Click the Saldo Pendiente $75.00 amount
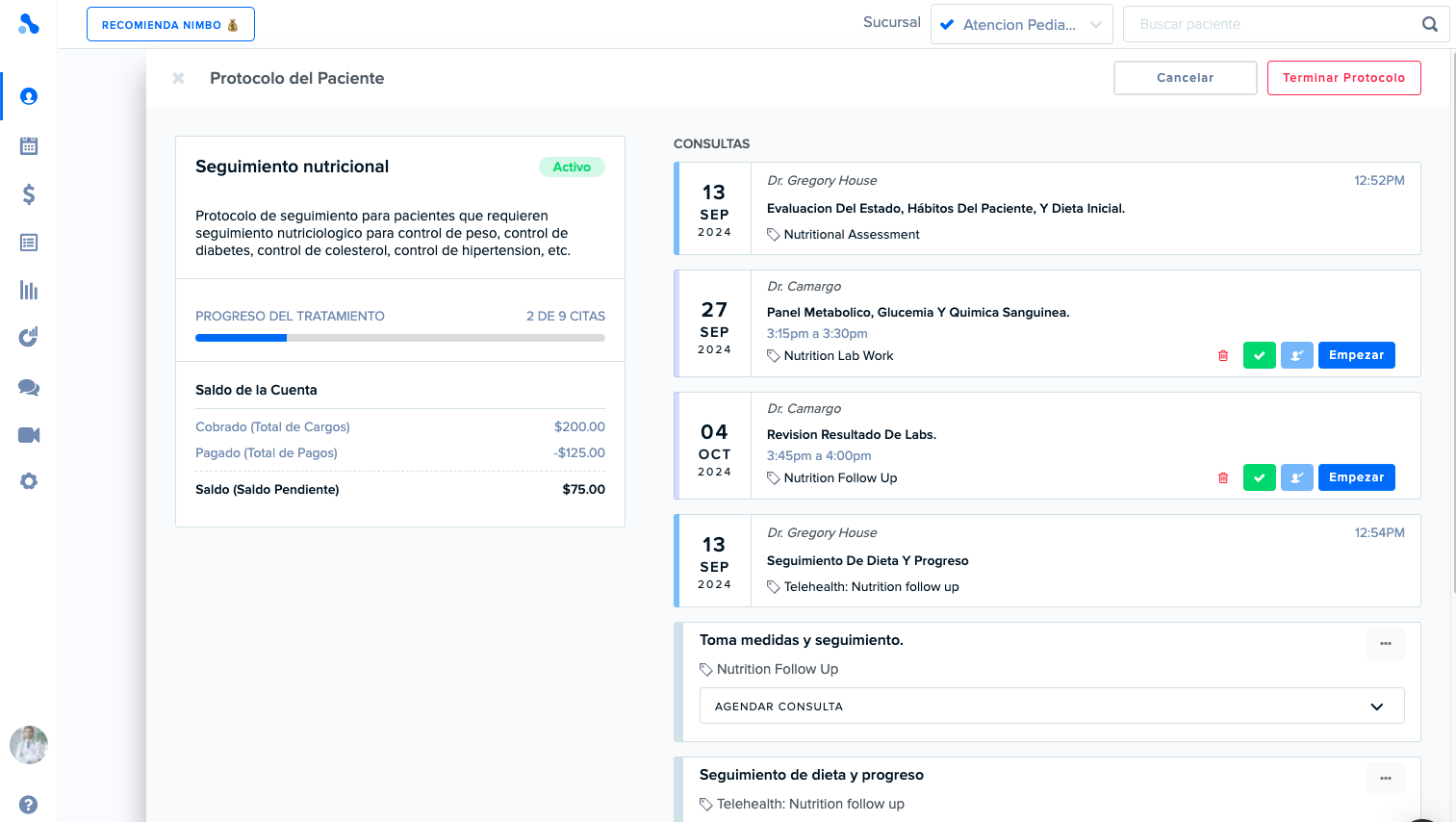Viewport: 1456px width, 822px height. (x=584, y=489)
